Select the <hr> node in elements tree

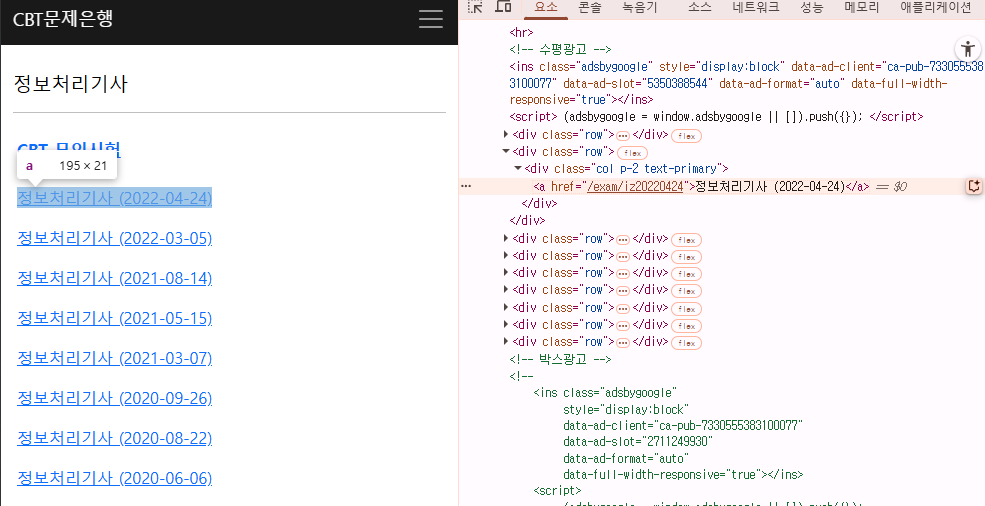pyautogui.click(x=521, y=32)
